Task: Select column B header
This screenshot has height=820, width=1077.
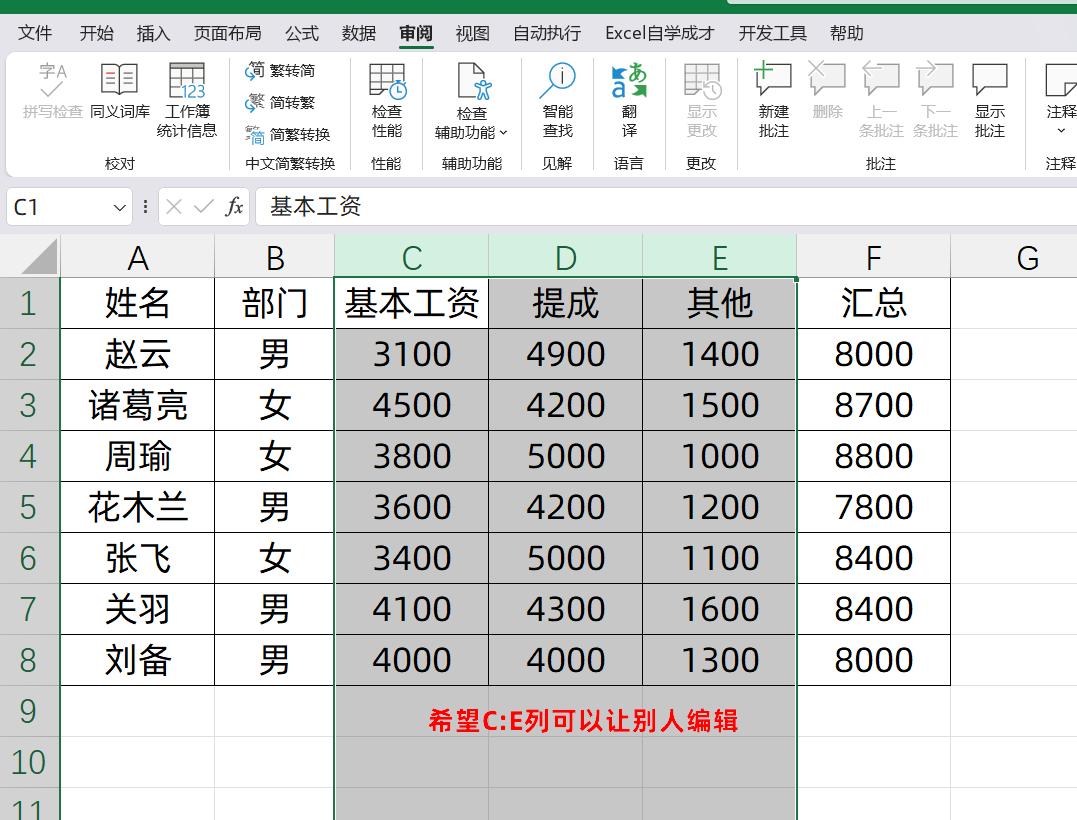Action: pyautogui.click(x=275, y=257)
